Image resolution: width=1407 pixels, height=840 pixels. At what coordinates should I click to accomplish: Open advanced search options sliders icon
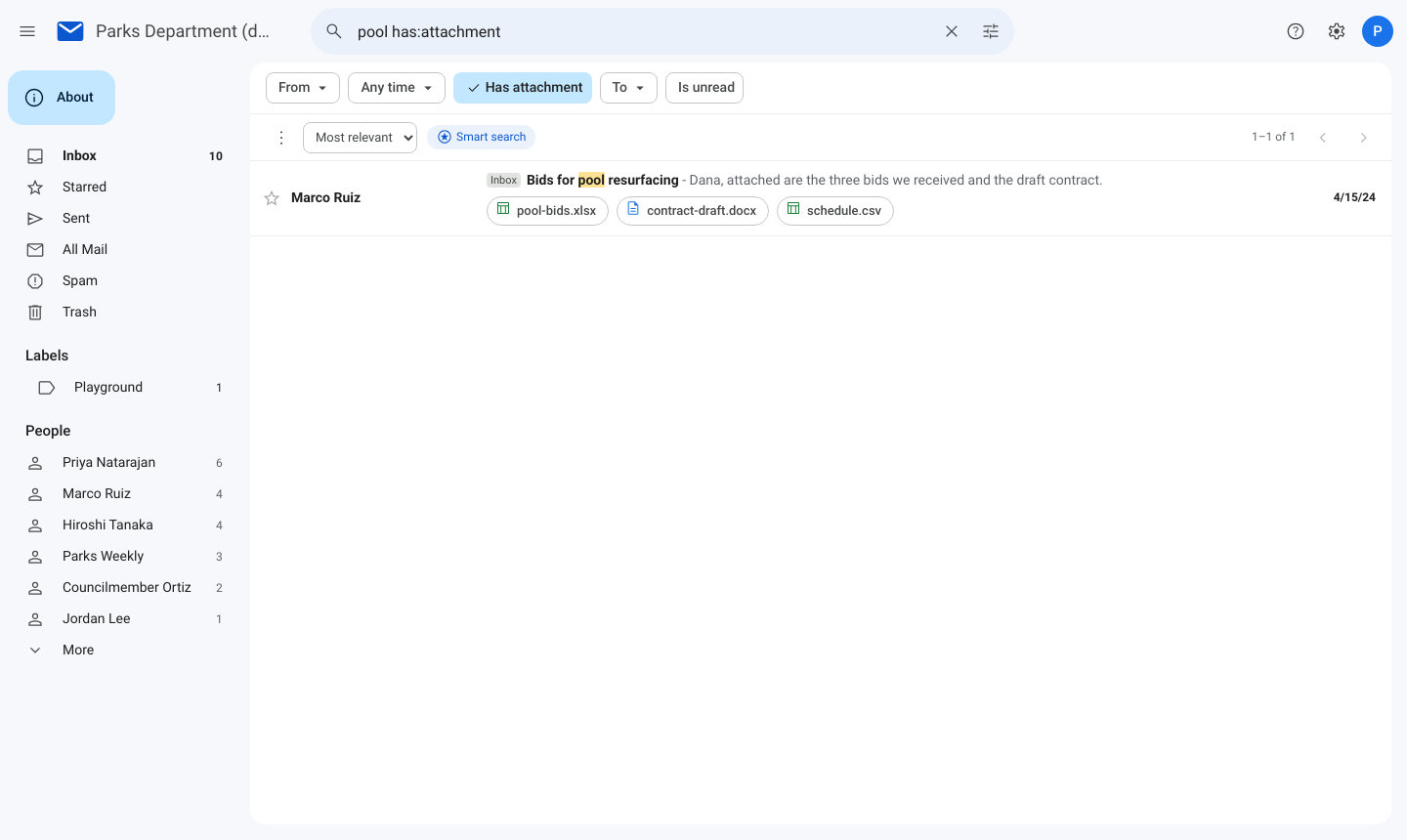pos(991,31)
